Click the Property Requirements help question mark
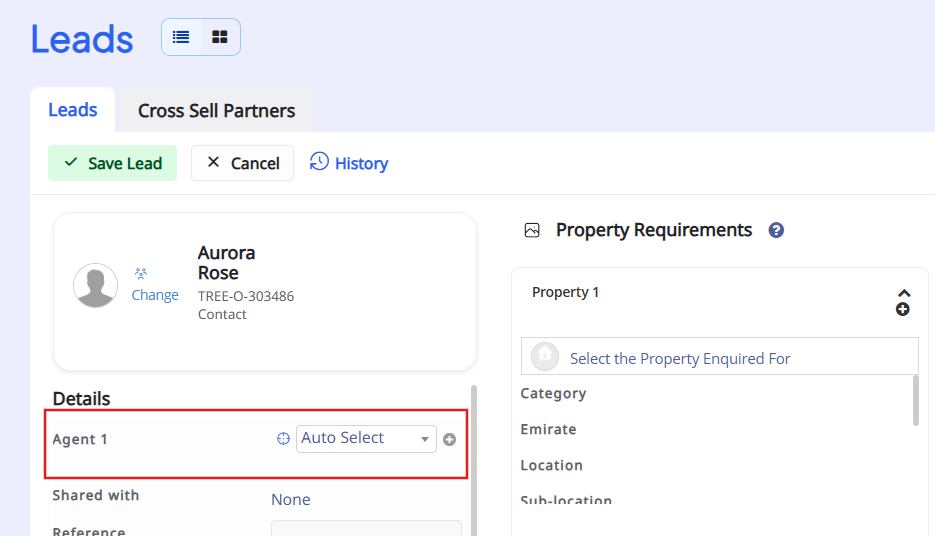 776,230
